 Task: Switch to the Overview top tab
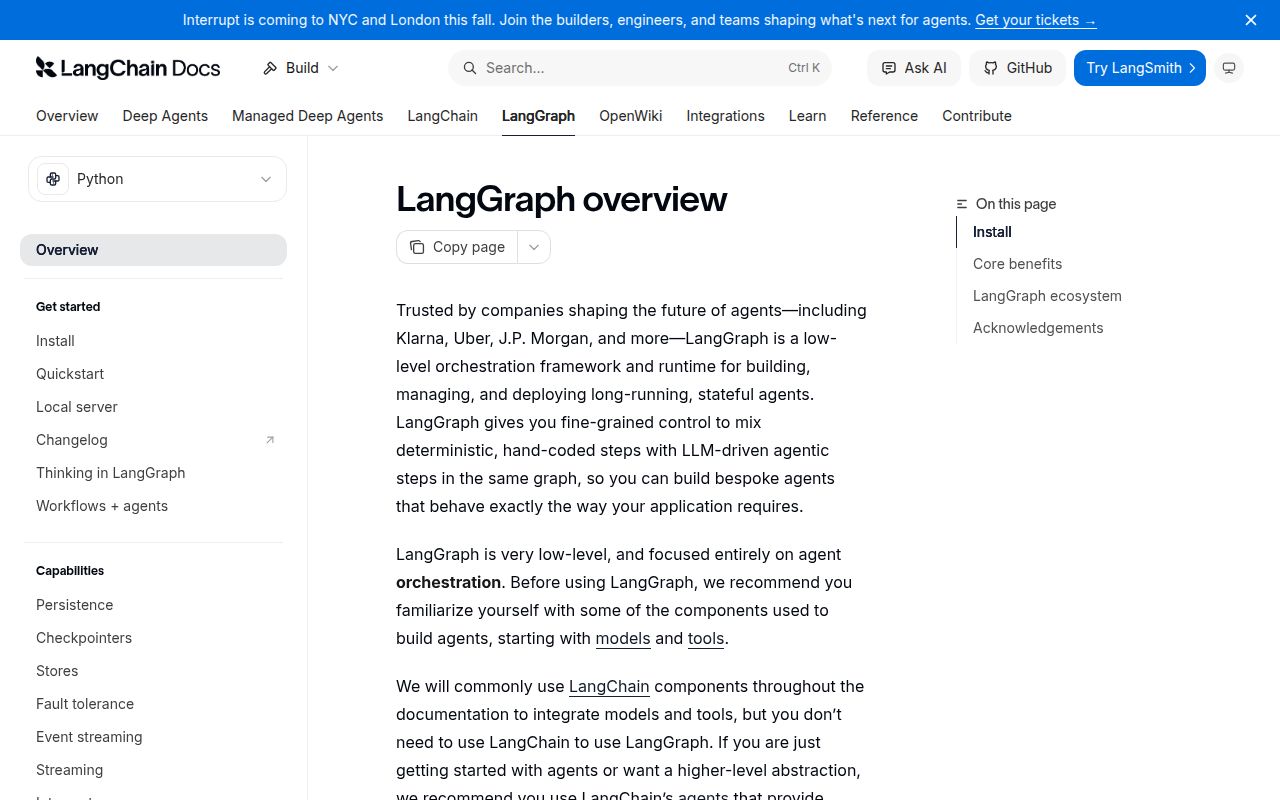pyautogui.click(x=67, y=116)
